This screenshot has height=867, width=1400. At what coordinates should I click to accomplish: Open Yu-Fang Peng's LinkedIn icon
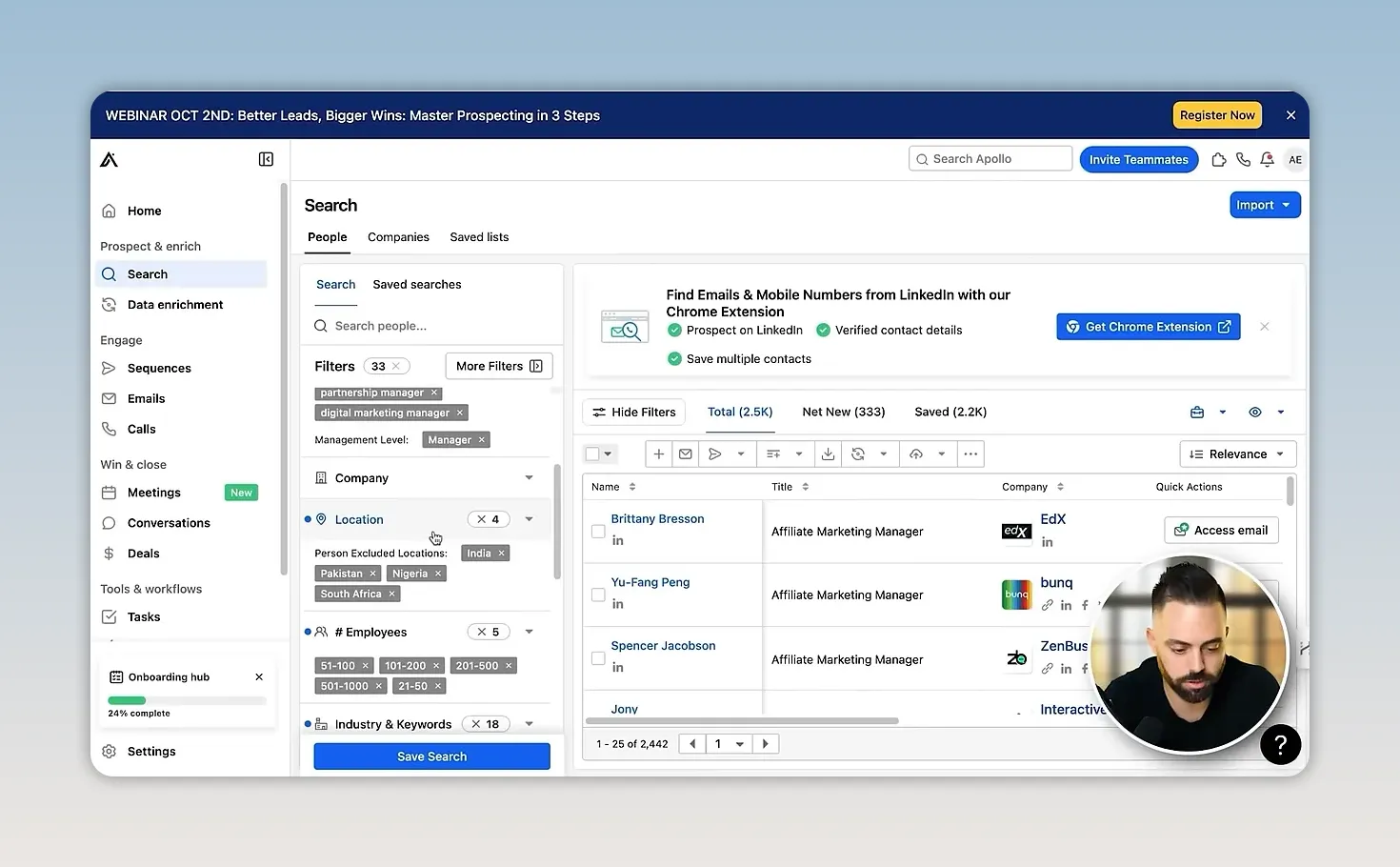(618, 604)
